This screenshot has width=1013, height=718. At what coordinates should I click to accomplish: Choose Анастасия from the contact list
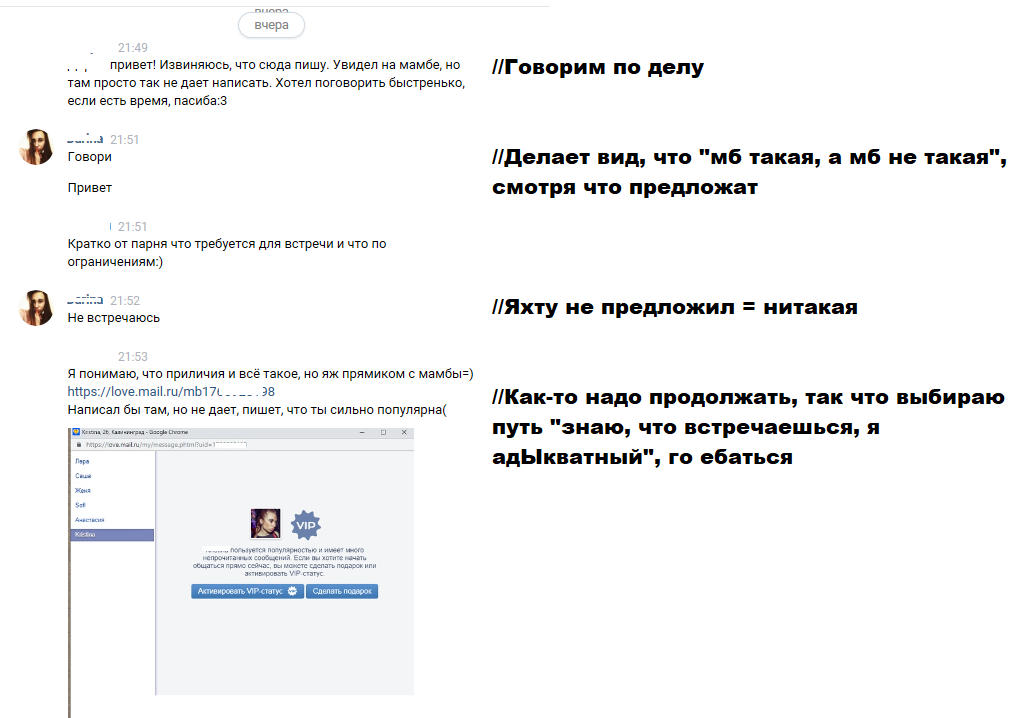pyautogui.click(x=90, y=521)
